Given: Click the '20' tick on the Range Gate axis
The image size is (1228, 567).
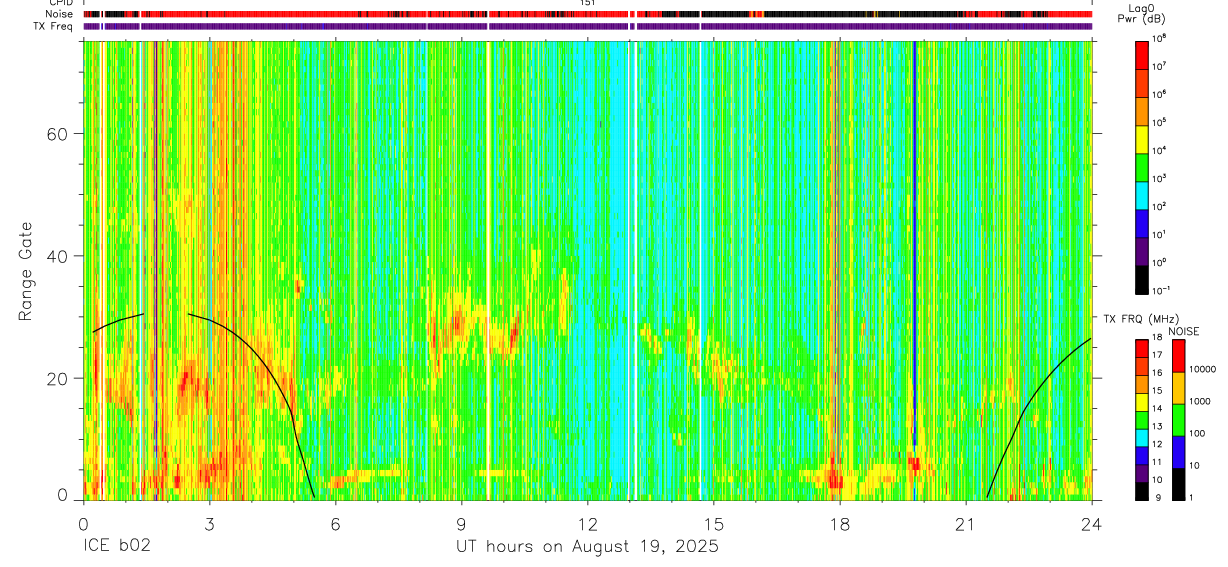Looking at the screenshot, I should [58, 378].
